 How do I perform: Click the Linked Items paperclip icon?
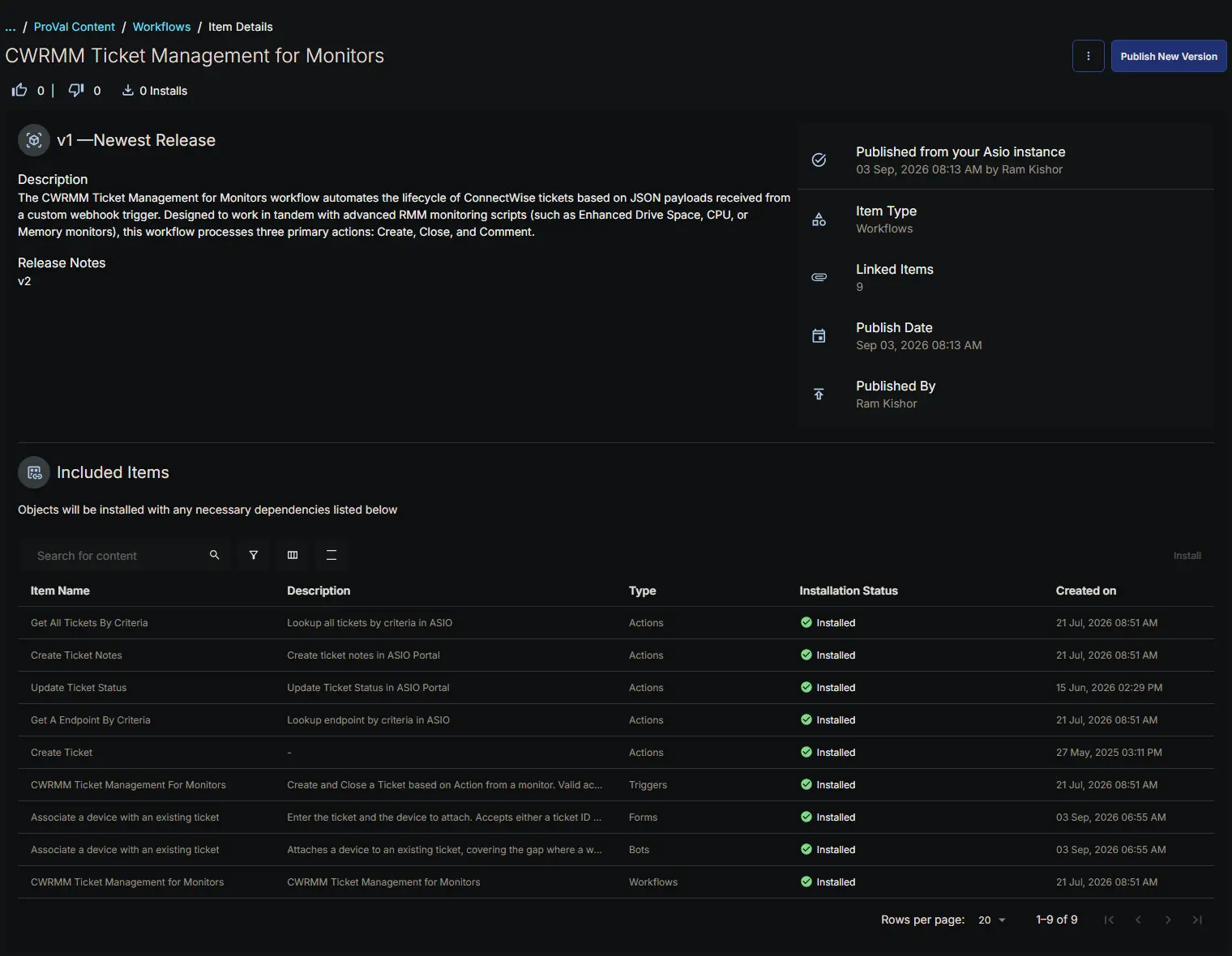tap(819, 277)
